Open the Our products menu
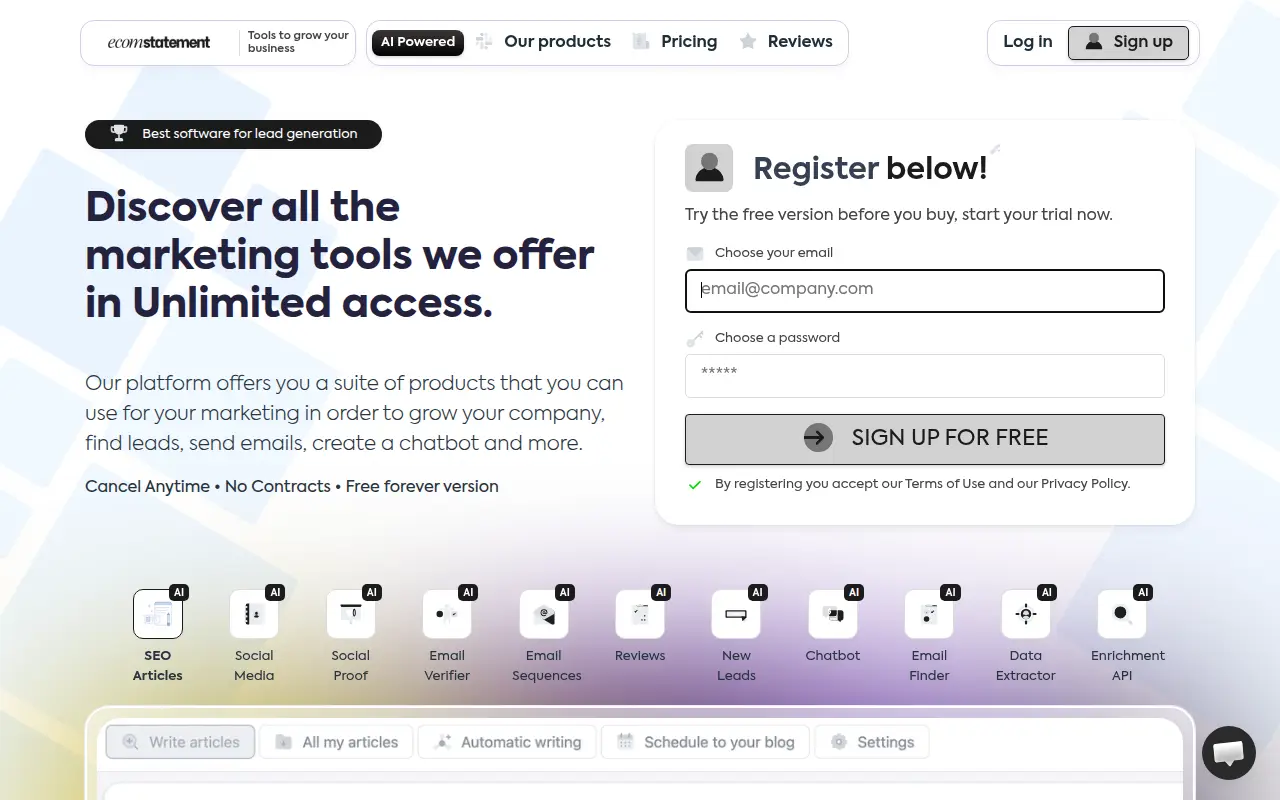The image size is (1280, 800). [x=543, y=42]
